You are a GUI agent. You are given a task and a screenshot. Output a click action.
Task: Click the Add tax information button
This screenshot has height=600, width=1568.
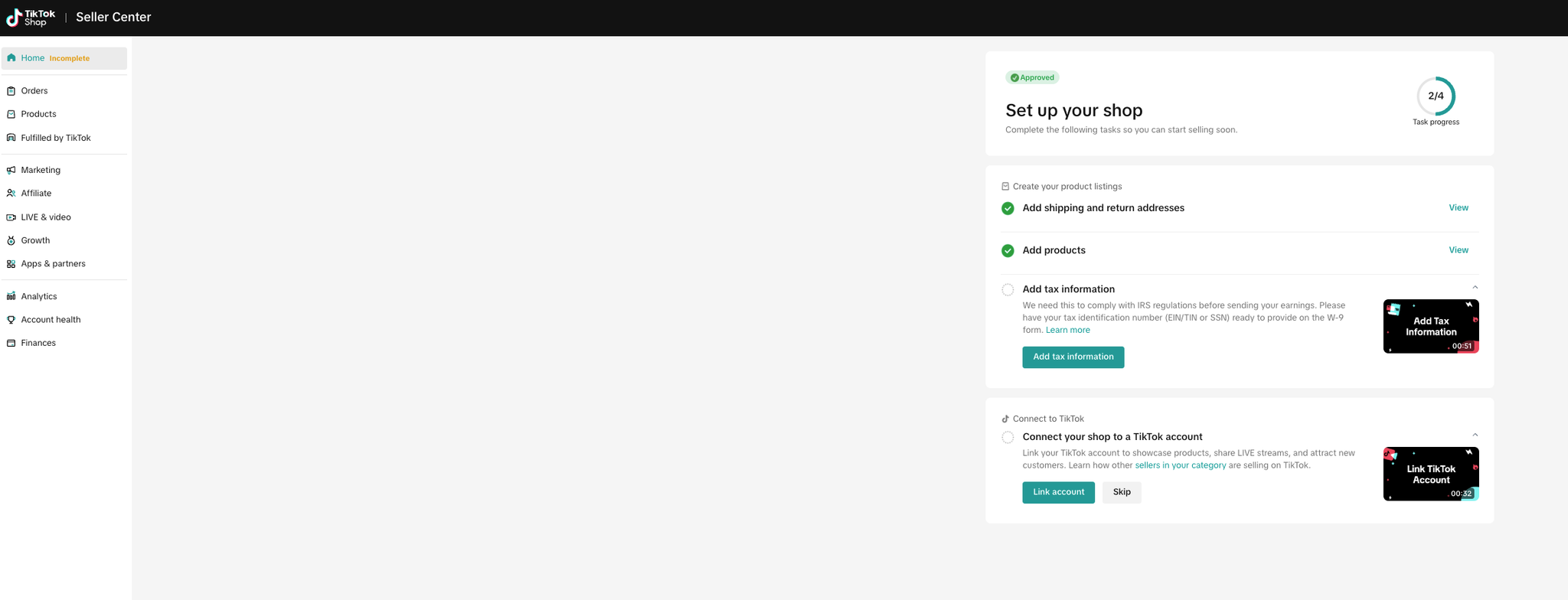coord(1073,357)
